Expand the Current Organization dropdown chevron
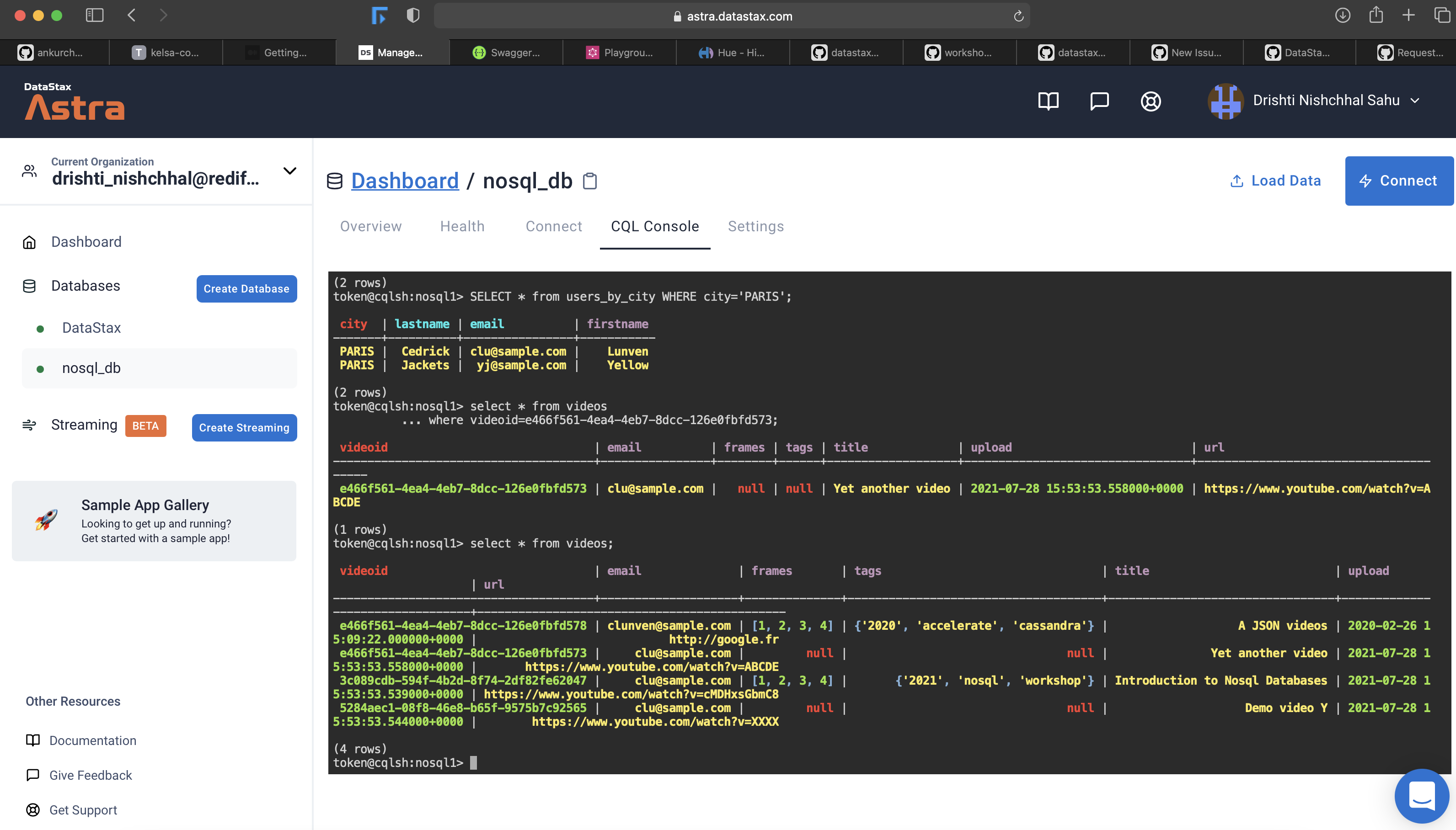 pos(289,170)
